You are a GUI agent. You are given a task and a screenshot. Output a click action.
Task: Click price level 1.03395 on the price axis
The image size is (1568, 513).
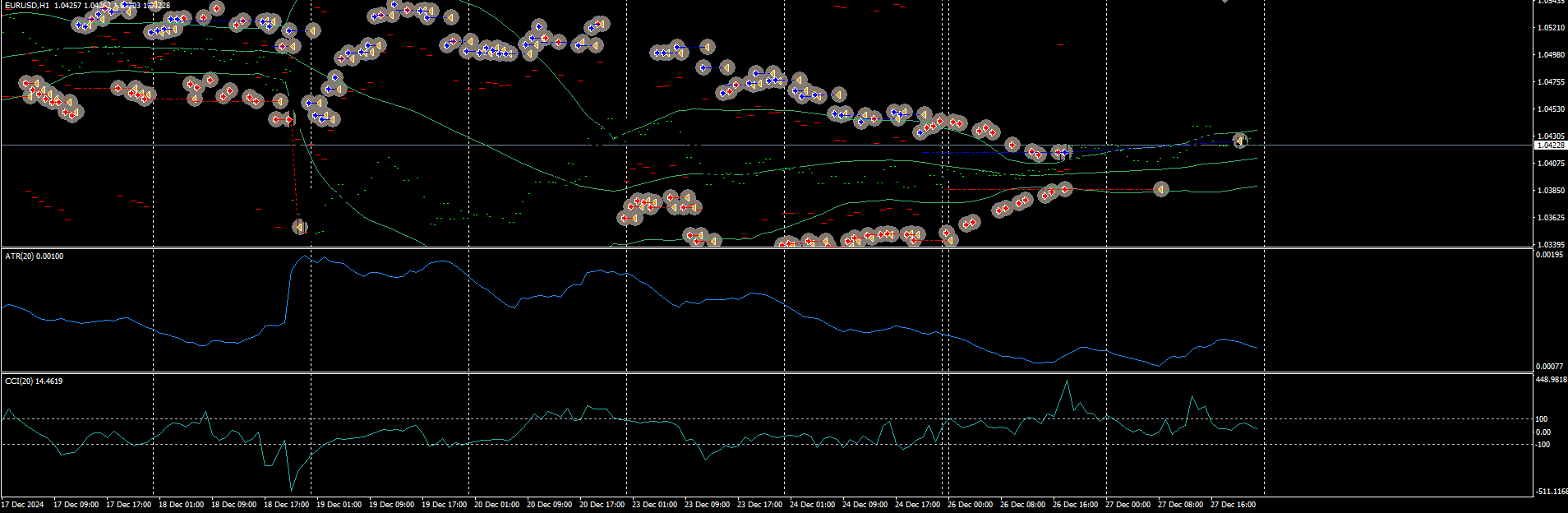point(1550,245)
